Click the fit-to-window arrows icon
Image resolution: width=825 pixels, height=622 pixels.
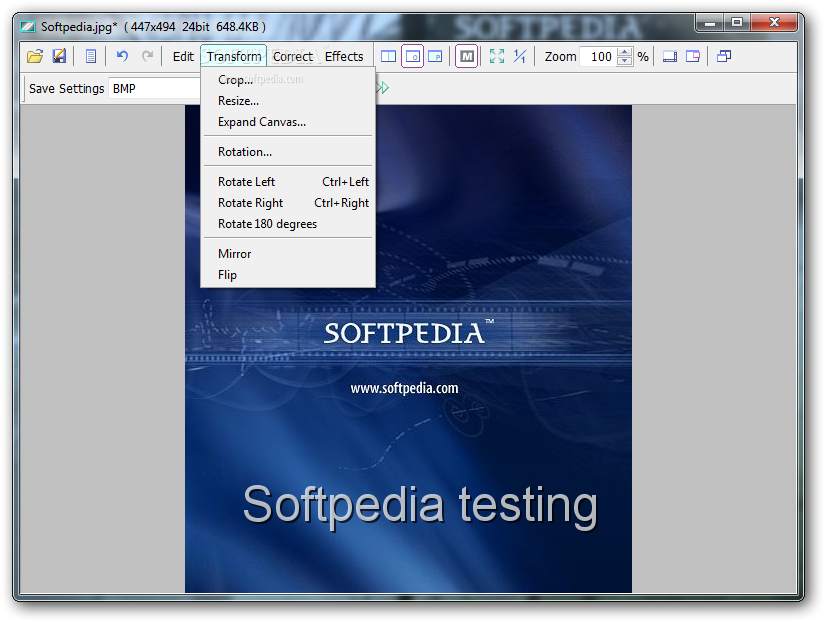(497, 56)
